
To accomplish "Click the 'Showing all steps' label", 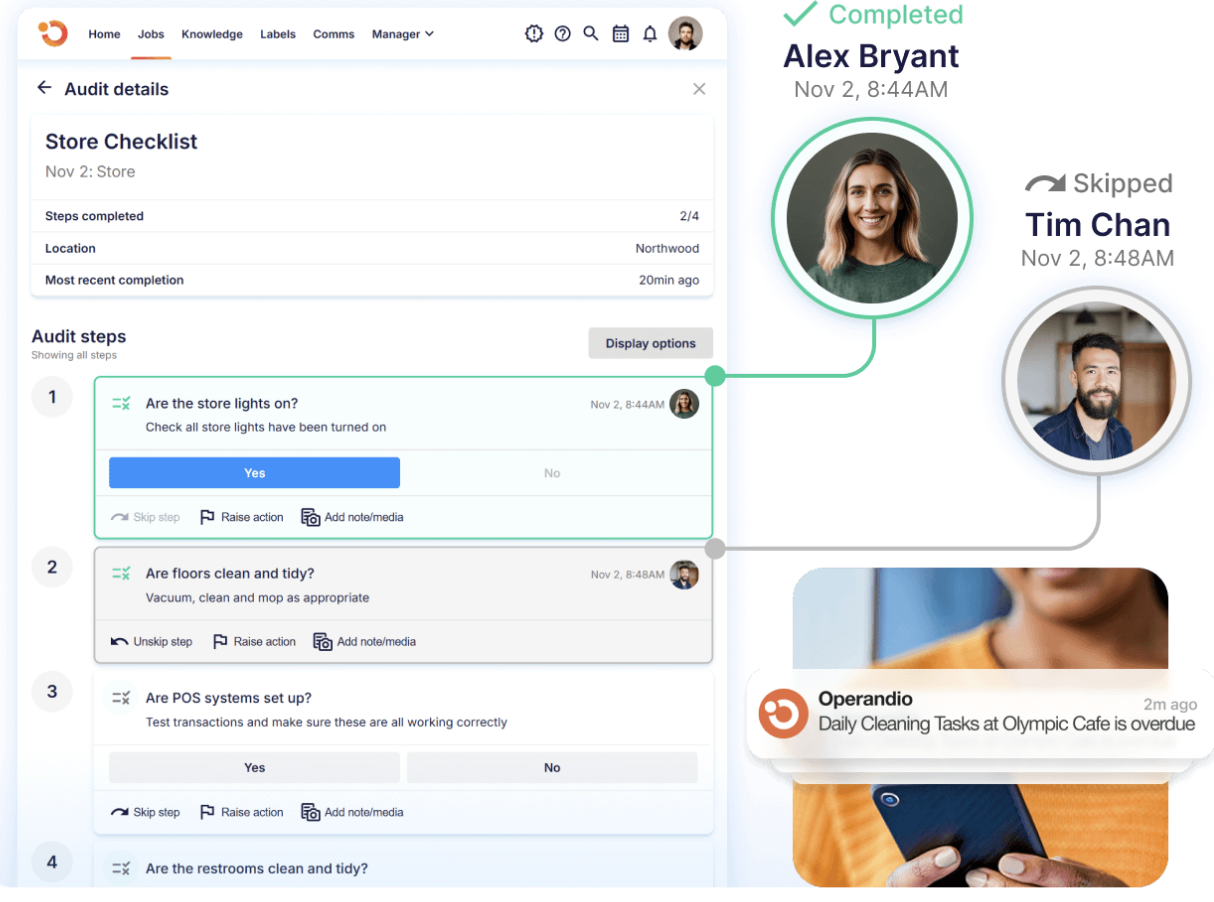I will click(x=74, y=355).
